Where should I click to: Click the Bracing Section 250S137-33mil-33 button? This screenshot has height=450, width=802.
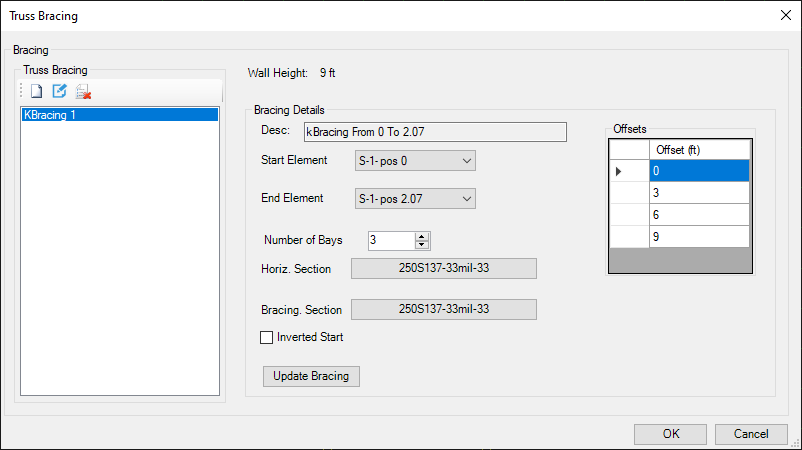(x=444, y=309)
